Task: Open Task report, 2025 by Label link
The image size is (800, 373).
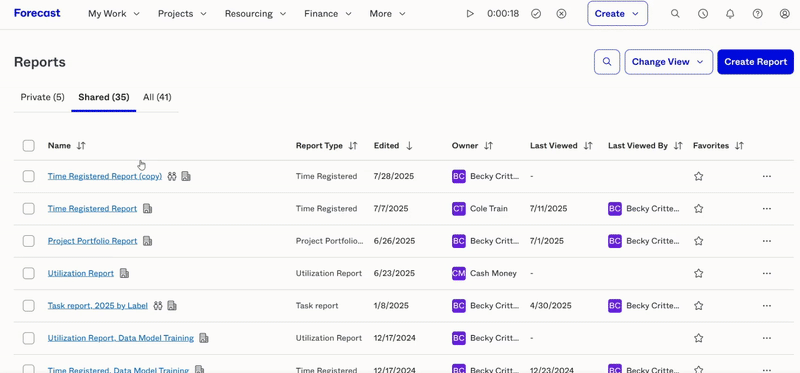Action: 97,306
